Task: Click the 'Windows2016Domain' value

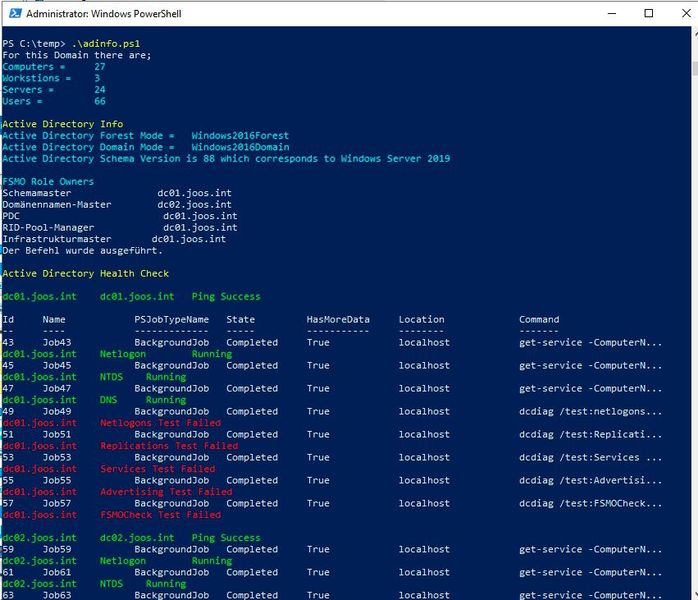Action: [240, 147]
